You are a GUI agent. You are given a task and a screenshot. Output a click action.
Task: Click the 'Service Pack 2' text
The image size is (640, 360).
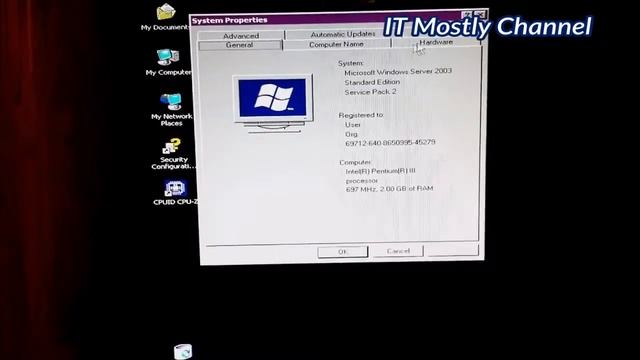(x=370, y=92)
